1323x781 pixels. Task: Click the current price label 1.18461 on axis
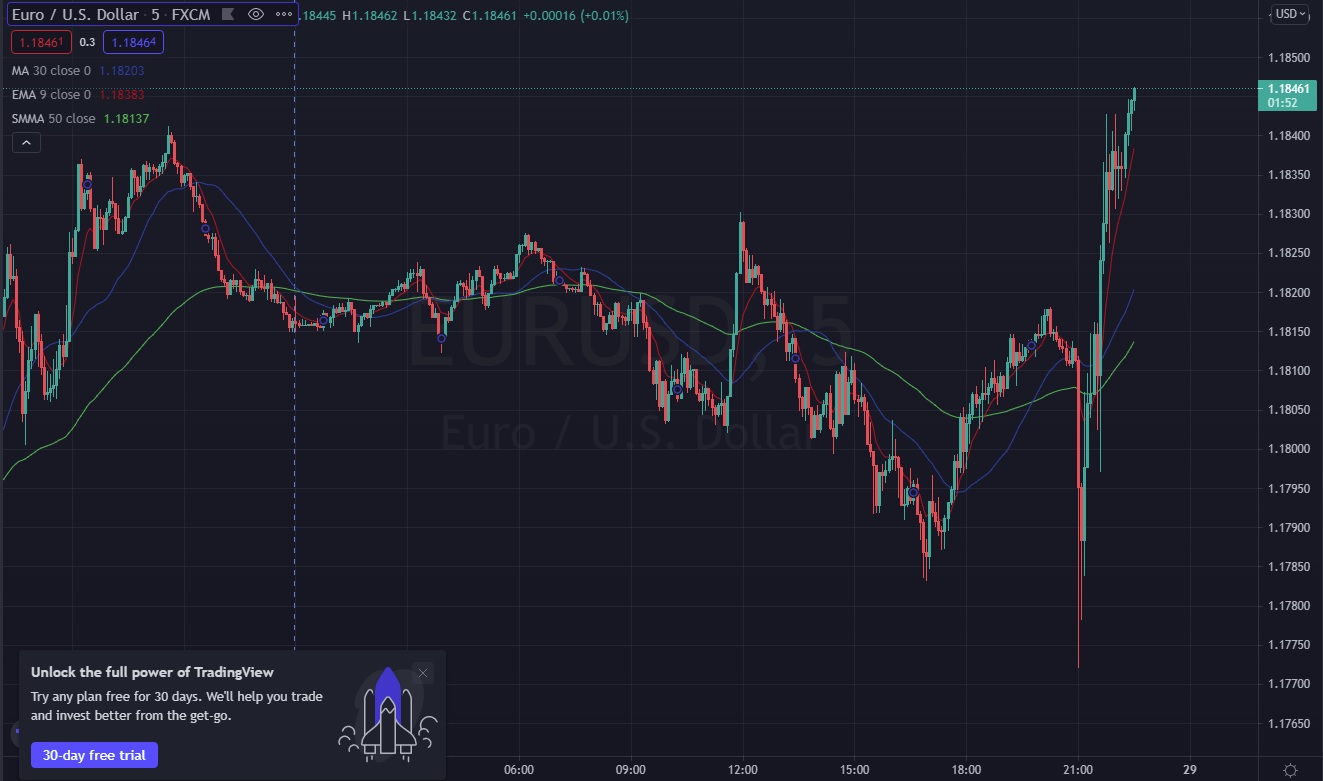click(1287, 89)
